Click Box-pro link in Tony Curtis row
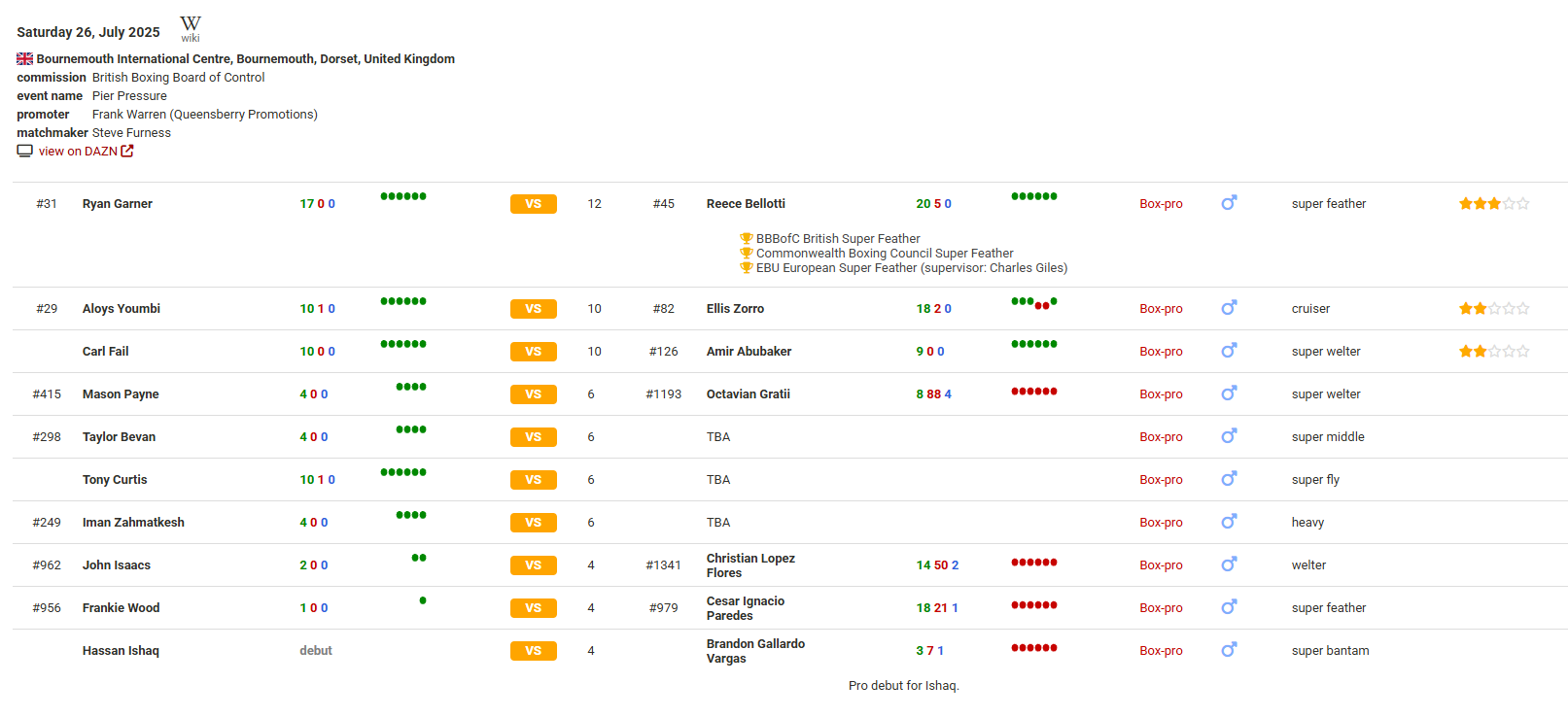 1161,480
